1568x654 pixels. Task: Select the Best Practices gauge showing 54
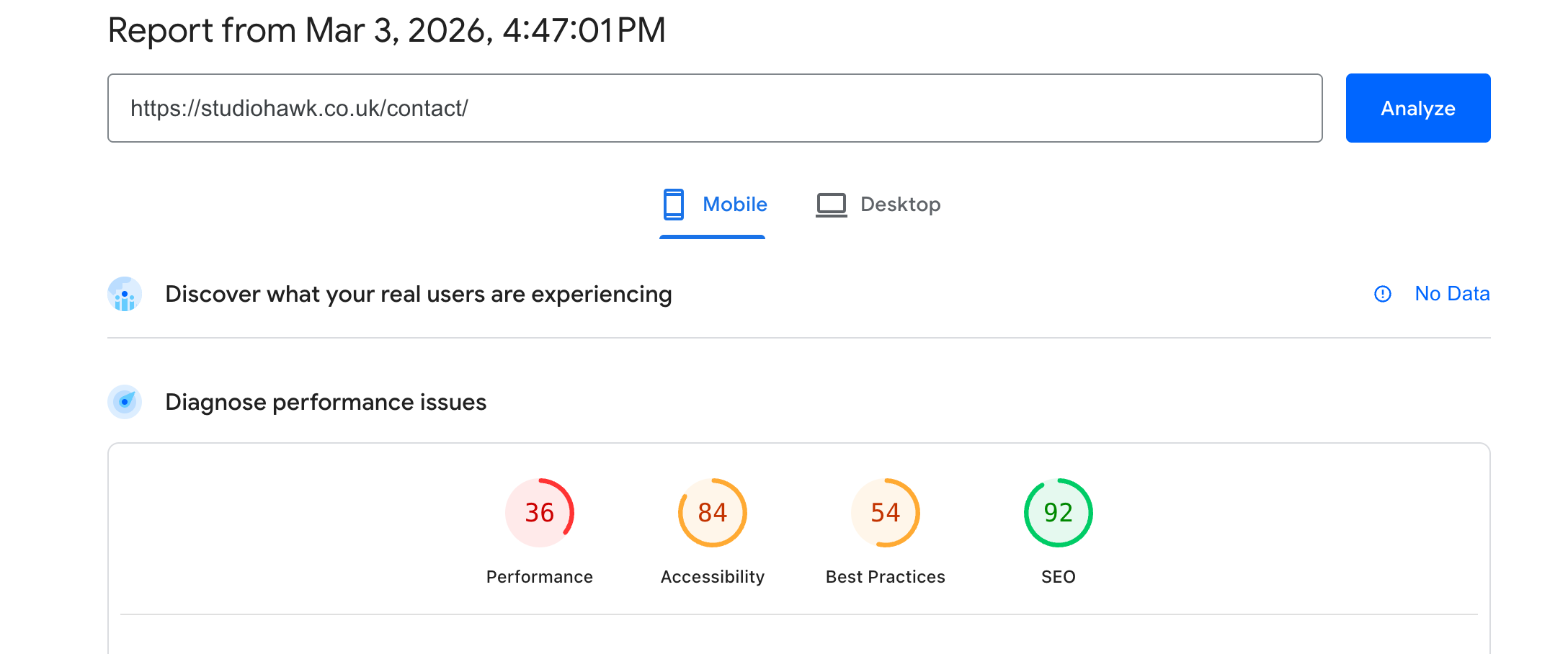885,513
